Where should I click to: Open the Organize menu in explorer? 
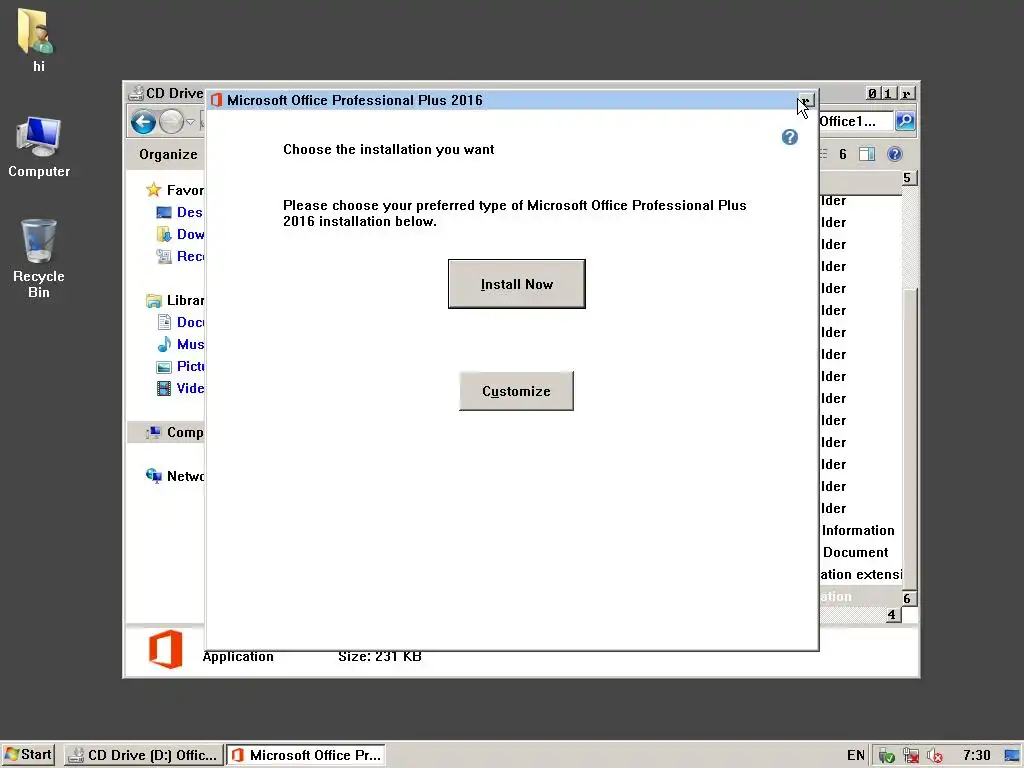[168, 154]
